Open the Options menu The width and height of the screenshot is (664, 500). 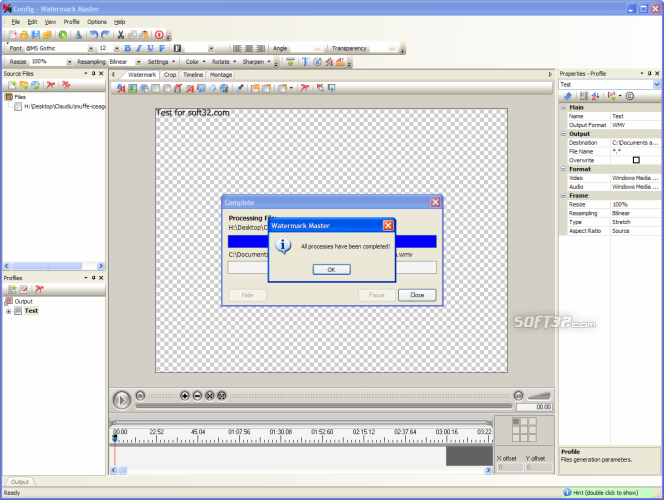pyautogui.click(x=97, y=22)
